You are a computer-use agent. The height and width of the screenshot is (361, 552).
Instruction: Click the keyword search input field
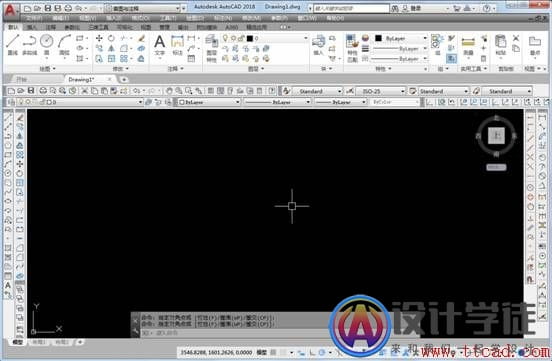352,8
